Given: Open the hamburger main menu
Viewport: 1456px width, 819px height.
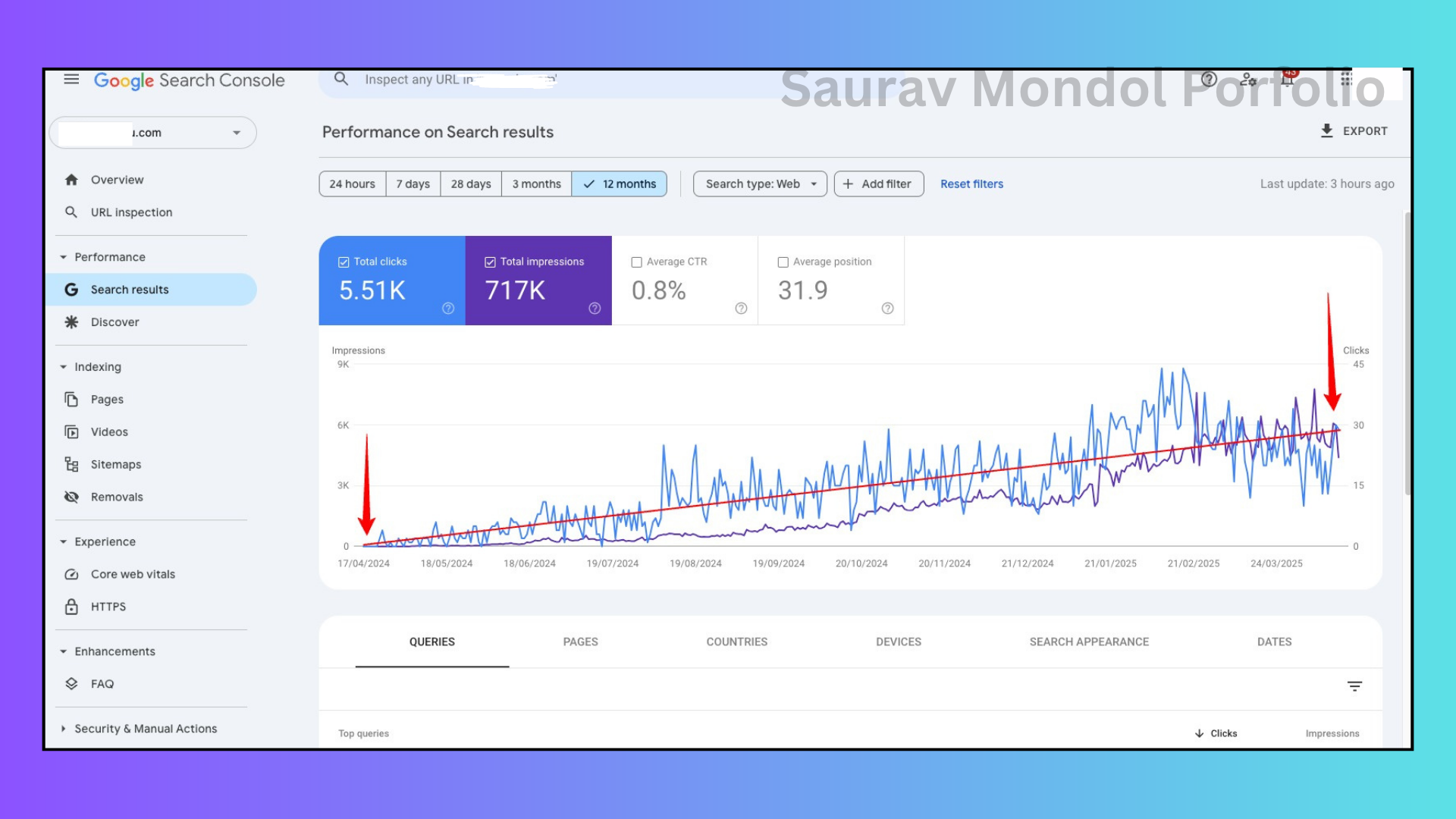Looking at the screenshot, I should (71, 79).
